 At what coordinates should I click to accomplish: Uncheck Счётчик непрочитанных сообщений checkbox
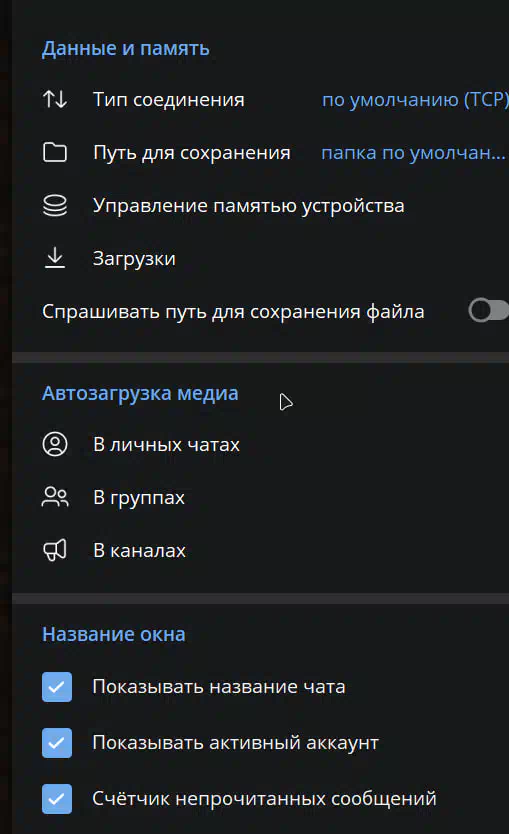tap(57, 799)
